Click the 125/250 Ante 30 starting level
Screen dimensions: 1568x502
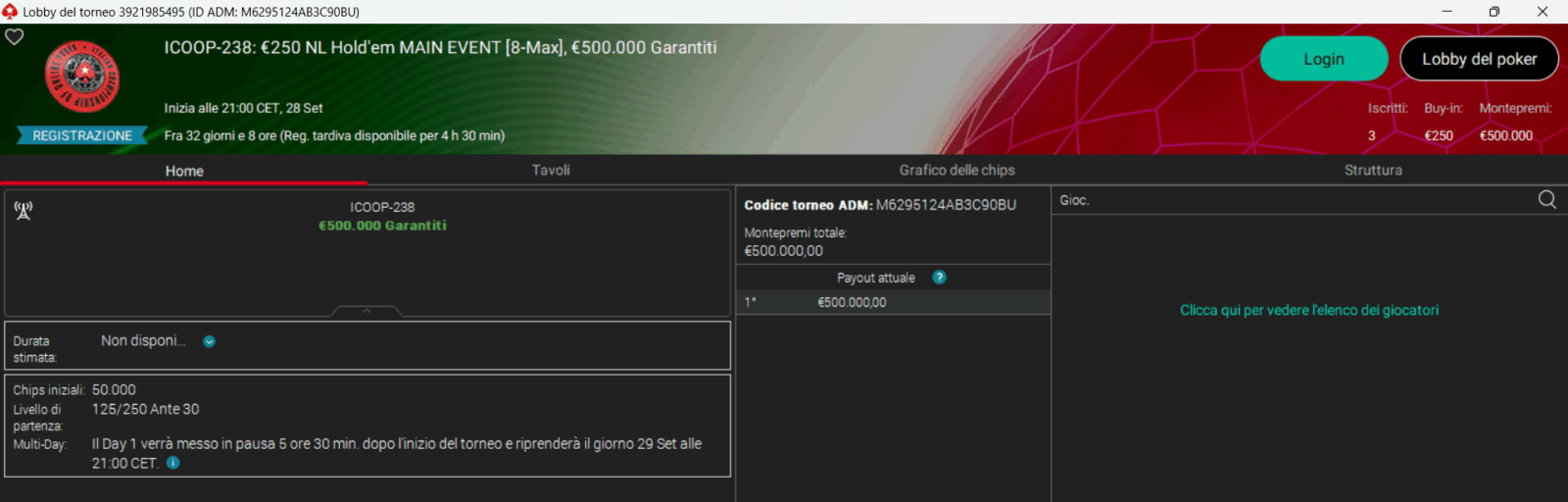click(x=145, y=409)
